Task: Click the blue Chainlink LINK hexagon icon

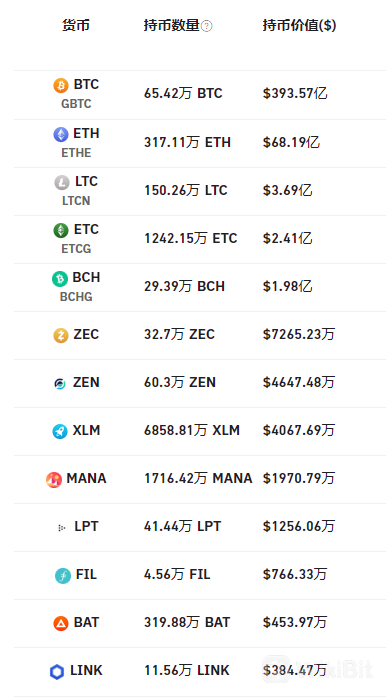Action: [x=57, y=672]
